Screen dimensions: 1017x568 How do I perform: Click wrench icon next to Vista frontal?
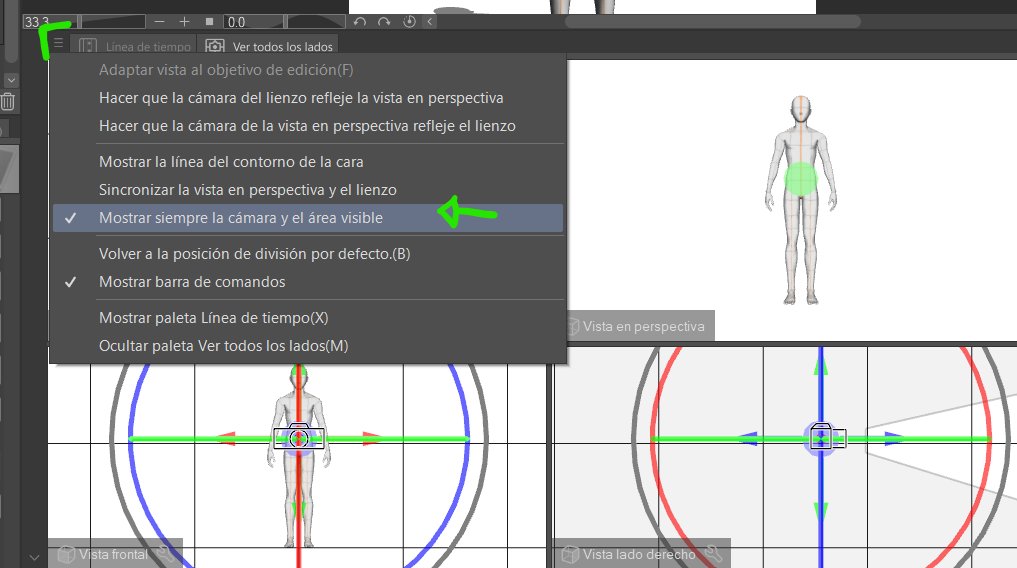click(165, 554)
